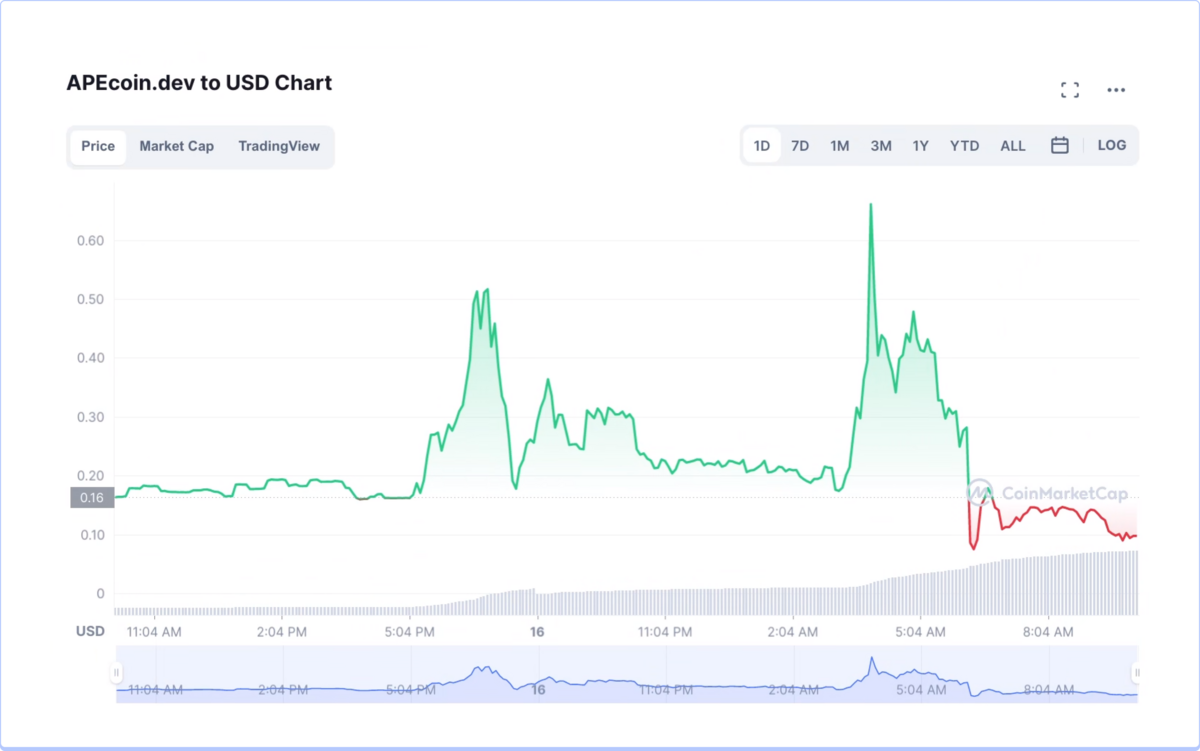Click the highest green price peak above 0.60
This screenshot has width=1200, height=751.
(871, 206)
